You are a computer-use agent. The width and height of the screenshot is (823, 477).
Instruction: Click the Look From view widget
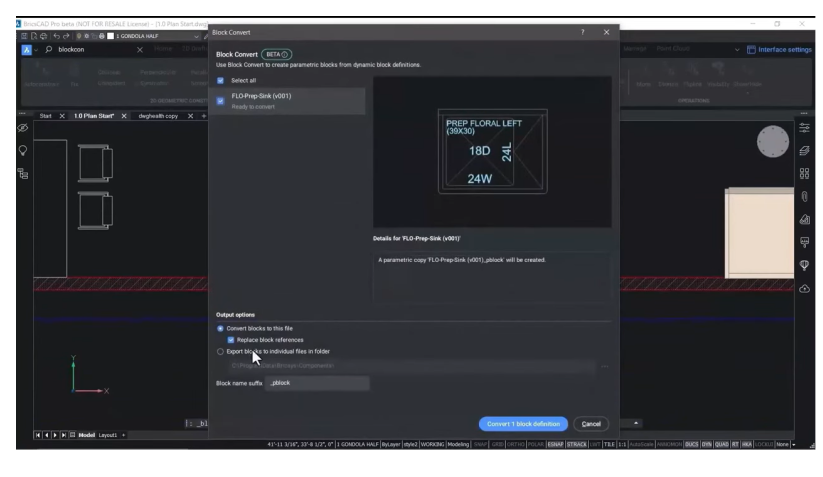click(x=773, y=141)
